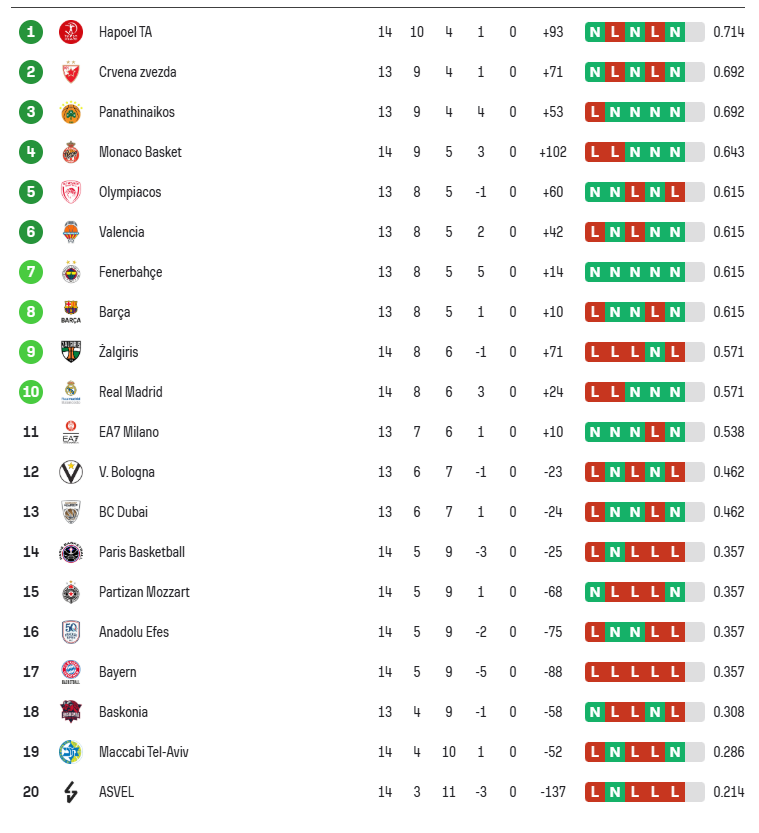759x833 pixels.
Task: Open the Monaco Basket team link
Action: pos(140,152)
